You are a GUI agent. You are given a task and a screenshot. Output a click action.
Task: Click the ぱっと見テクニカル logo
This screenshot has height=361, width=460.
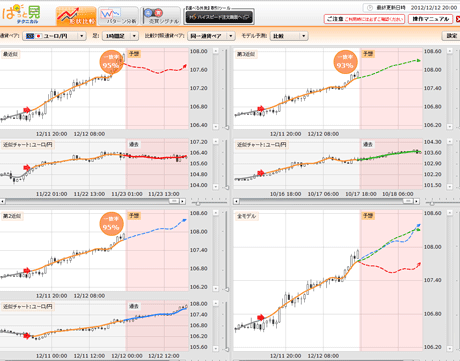(22, 14)
